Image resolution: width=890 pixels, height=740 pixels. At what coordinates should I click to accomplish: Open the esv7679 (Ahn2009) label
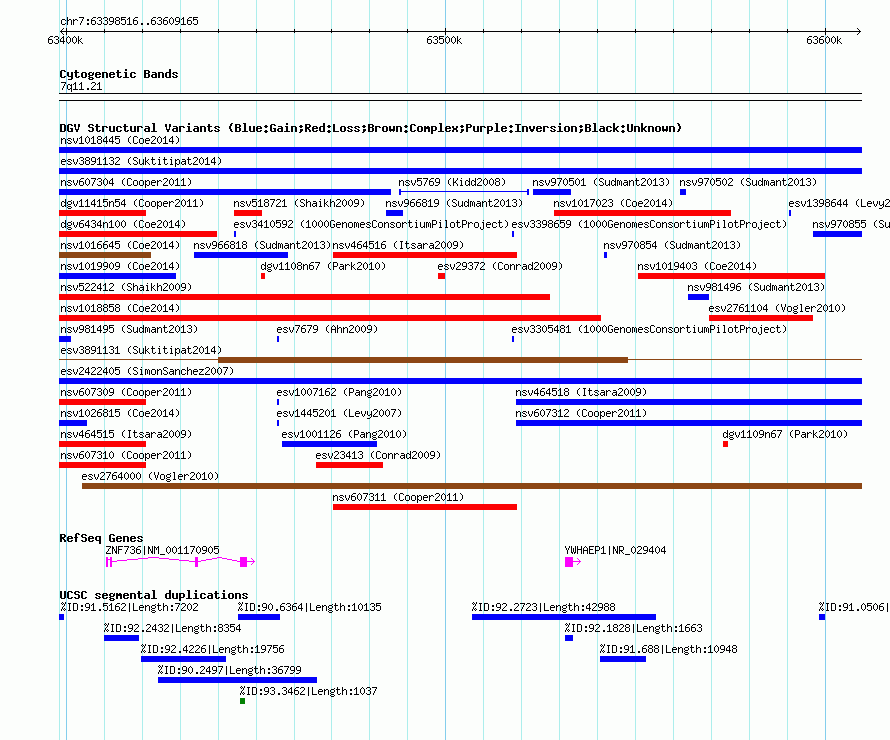click(x=327, y=329)
